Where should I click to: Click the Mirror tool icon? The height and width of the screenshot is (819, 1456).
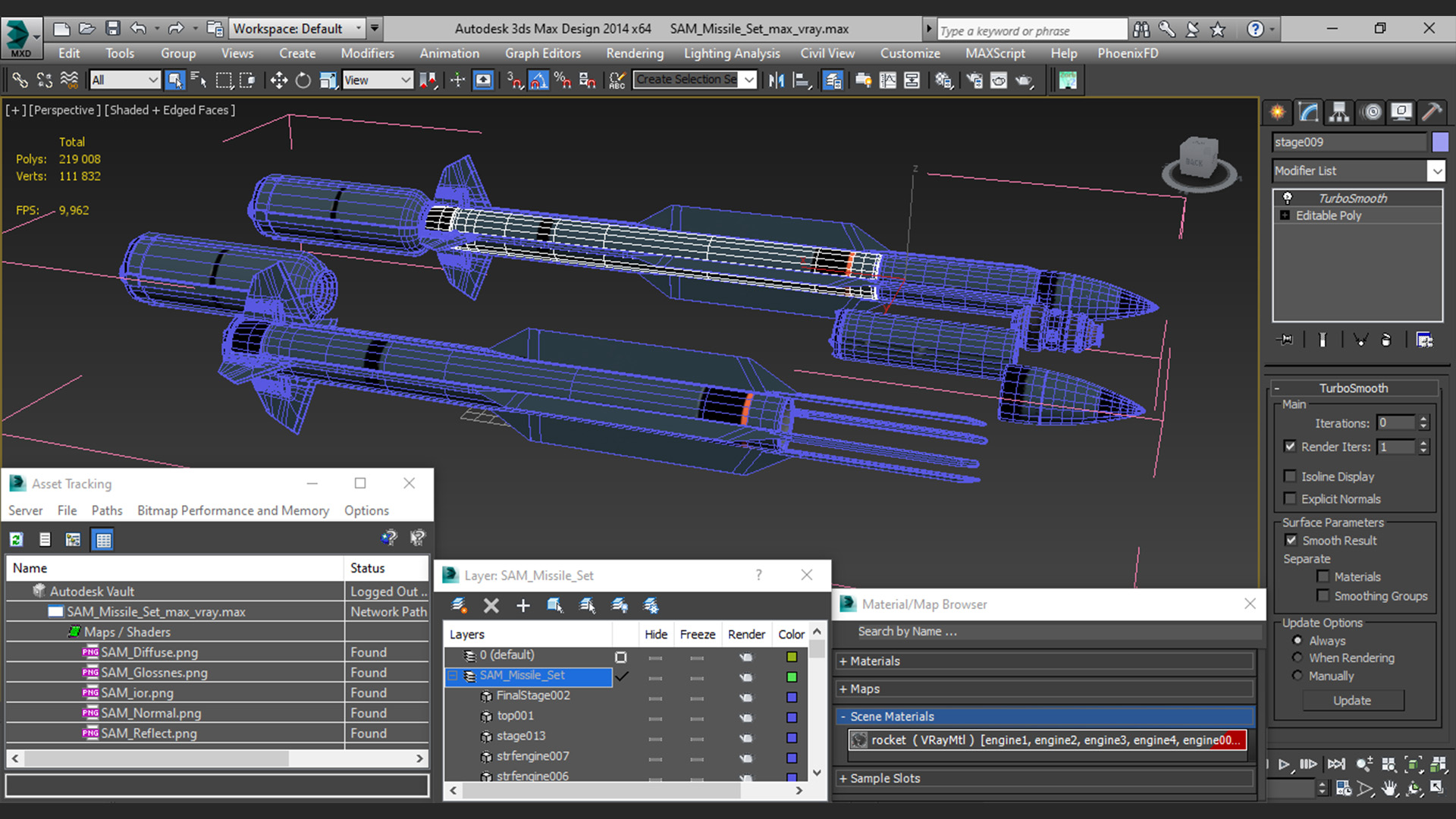coord(776,80)
